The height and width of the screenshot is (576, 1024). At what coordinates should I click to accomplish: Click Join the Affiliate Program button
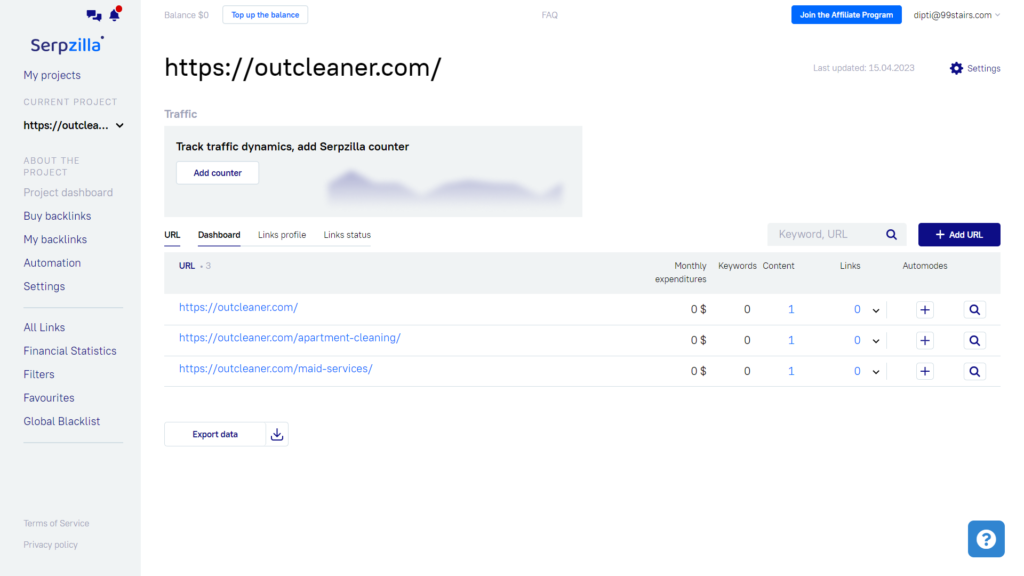(846, 15)
